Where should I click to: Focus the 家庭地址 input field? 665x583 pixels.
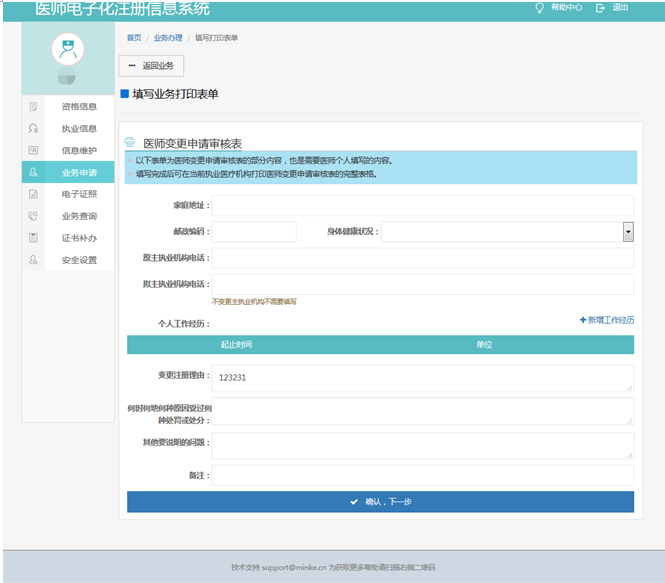(422, 205)
